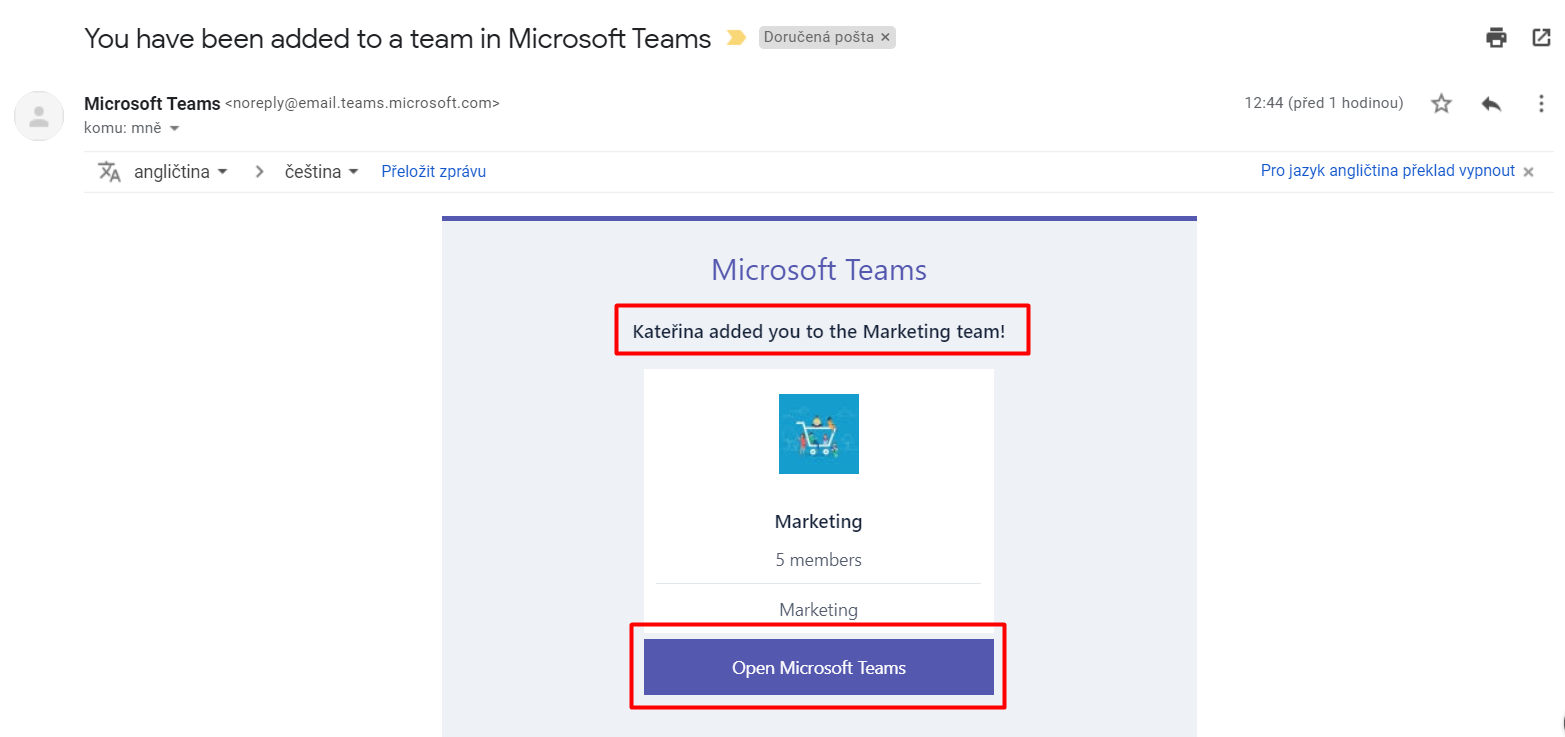This screenshot has width=1565, height=737.
Task: Open the angličtina source language dropdown
Action: (x=181, y=171)
